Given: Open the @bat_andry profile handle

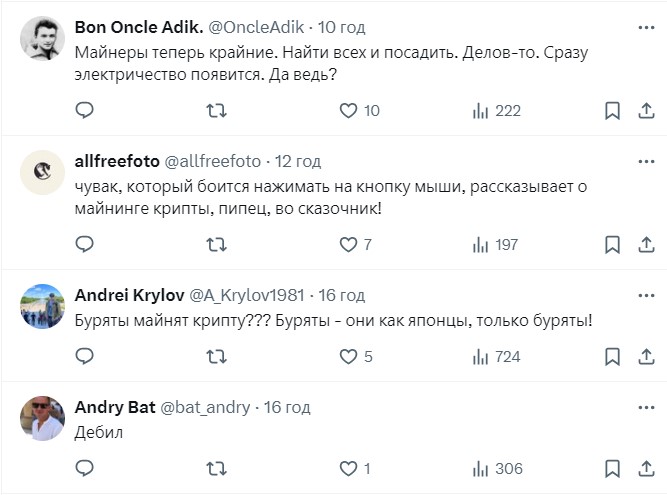Looking at the screenshot, I should pos(207,407).
